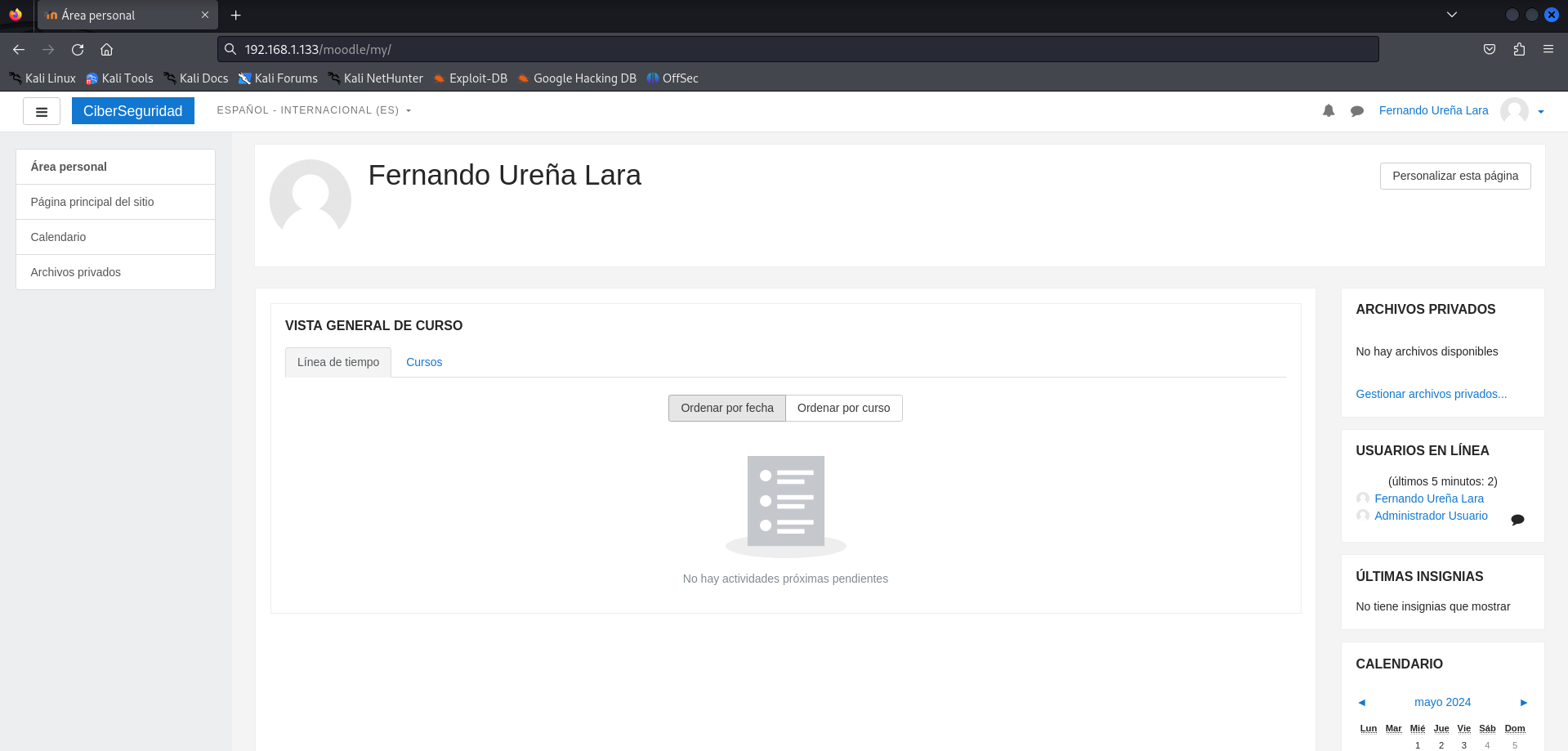The height and width of the screenshot is (751, 1568).
Task: Open the messaging chat bubble icon
Action: point(1357,110)
